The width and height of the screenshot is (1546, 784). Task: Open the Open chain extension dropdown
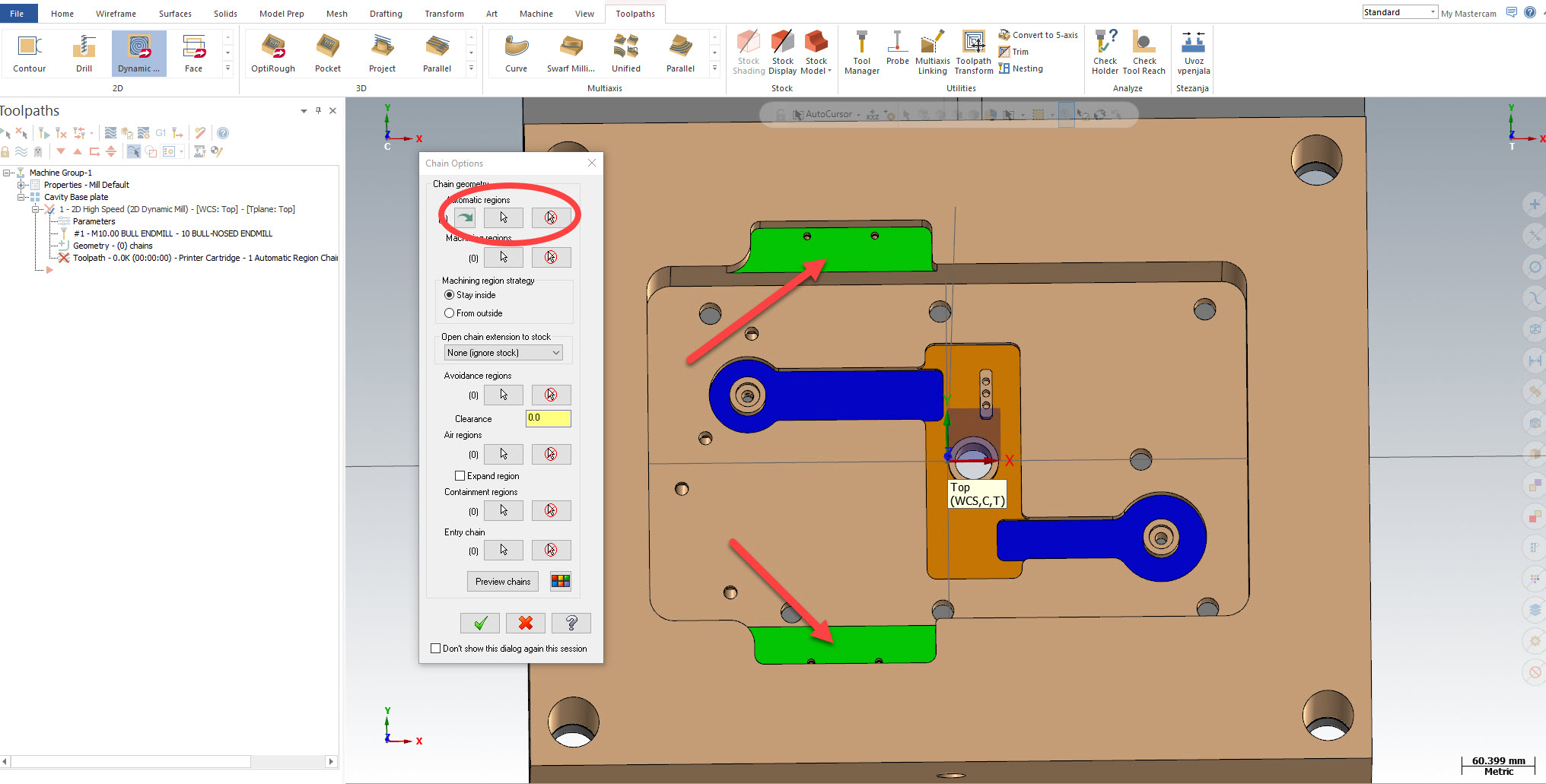(504, 353)
